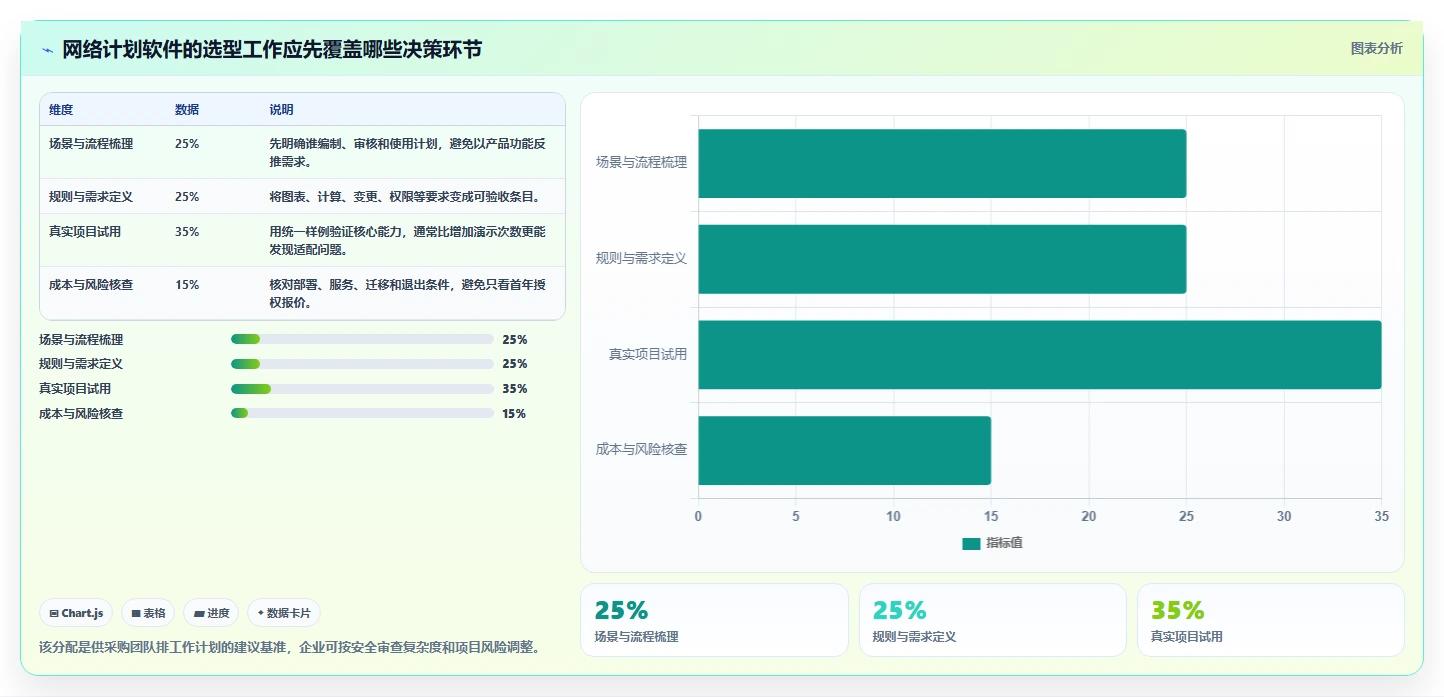Click the footer note starting 该分配是供采购团队
1444x697 pixels.
[x=293, y=647]
